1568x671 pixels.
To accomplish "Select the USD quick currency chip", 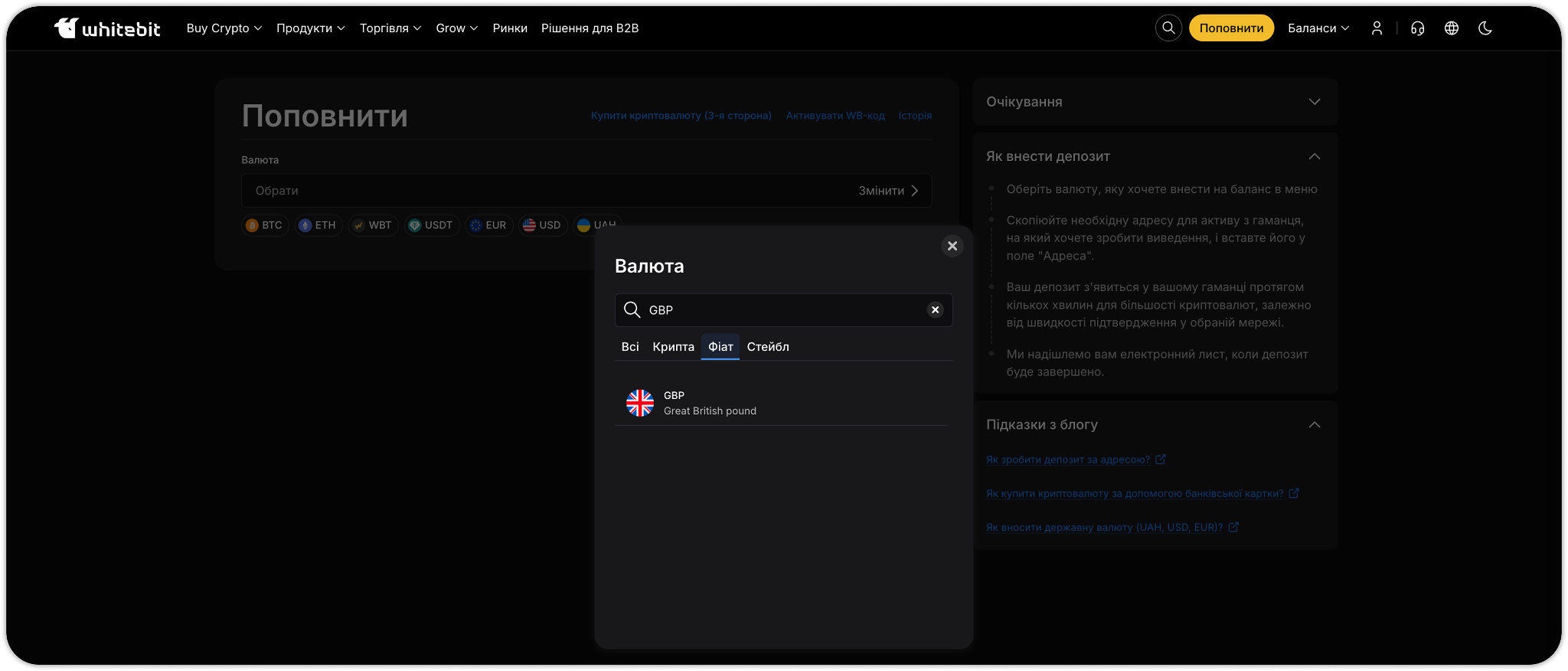I will [542, 225].
